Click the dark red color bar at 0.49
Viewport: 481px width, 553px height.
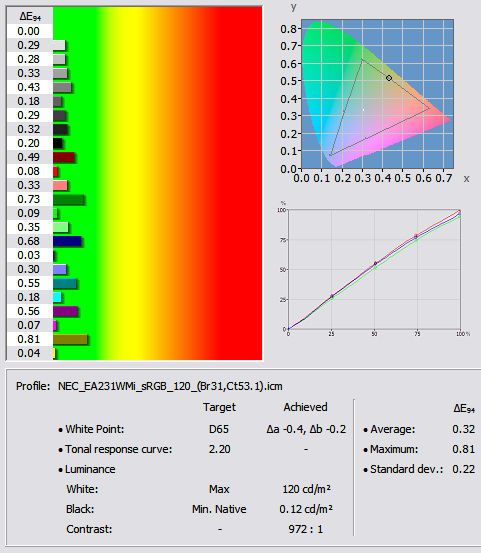tap(64, 157)
